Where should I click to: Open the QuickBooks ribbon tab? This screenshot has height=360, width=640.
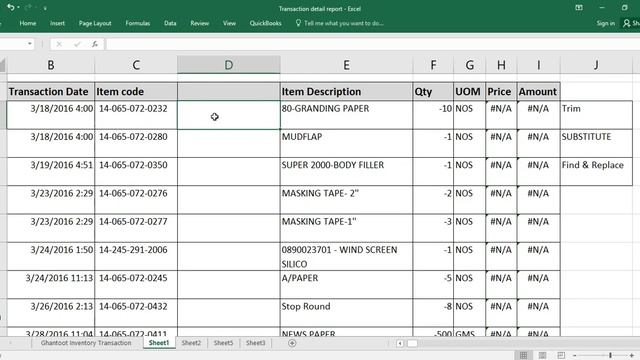(x=265, y=23)
